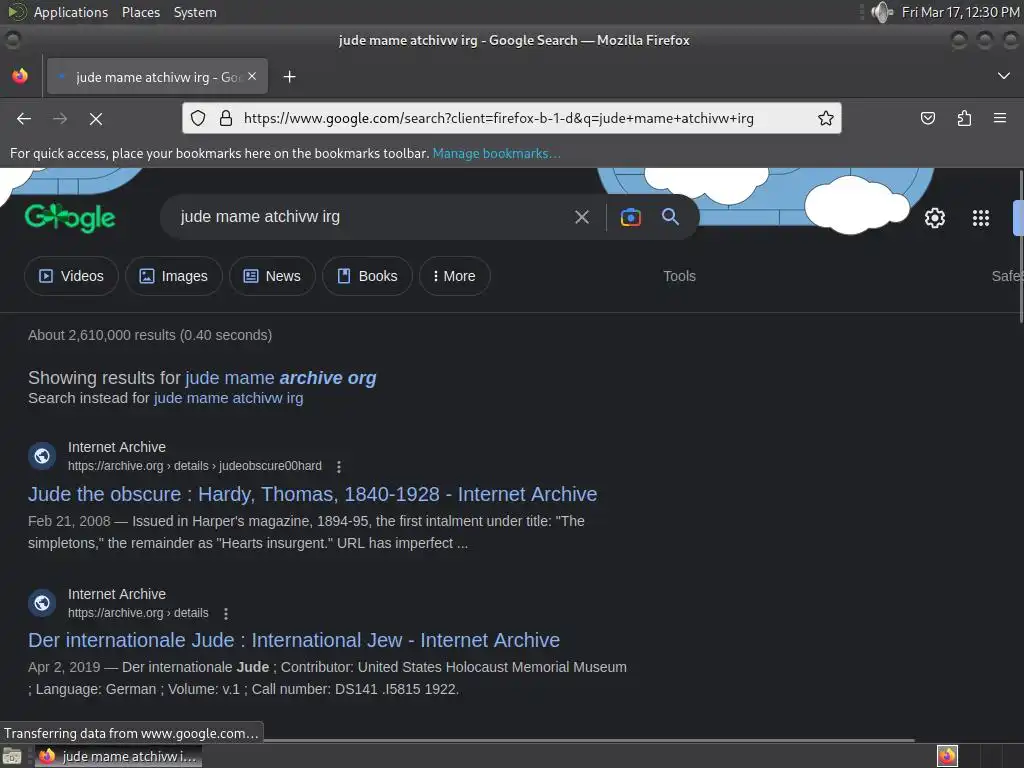Open Firefox View pinned icon
Viewport: 1024px width, 768px height.
(x=20, y=76)
